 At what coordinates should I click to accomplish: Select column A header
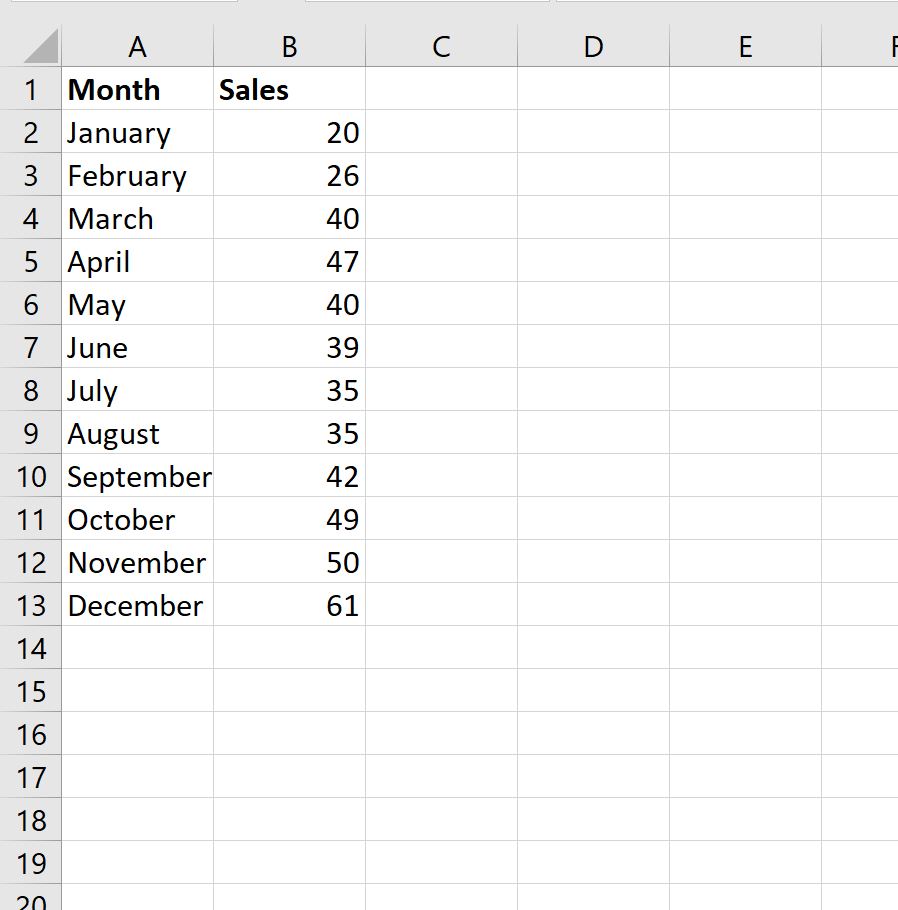click(138, 46)
